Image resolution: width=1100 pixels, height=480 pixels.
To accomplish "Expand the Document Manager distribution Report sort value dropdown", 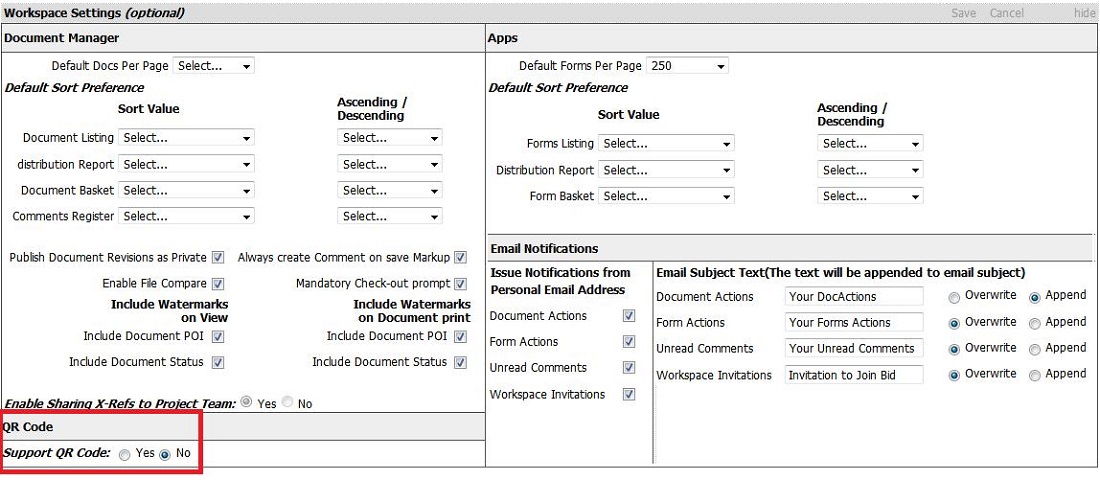I will (186, 165).
